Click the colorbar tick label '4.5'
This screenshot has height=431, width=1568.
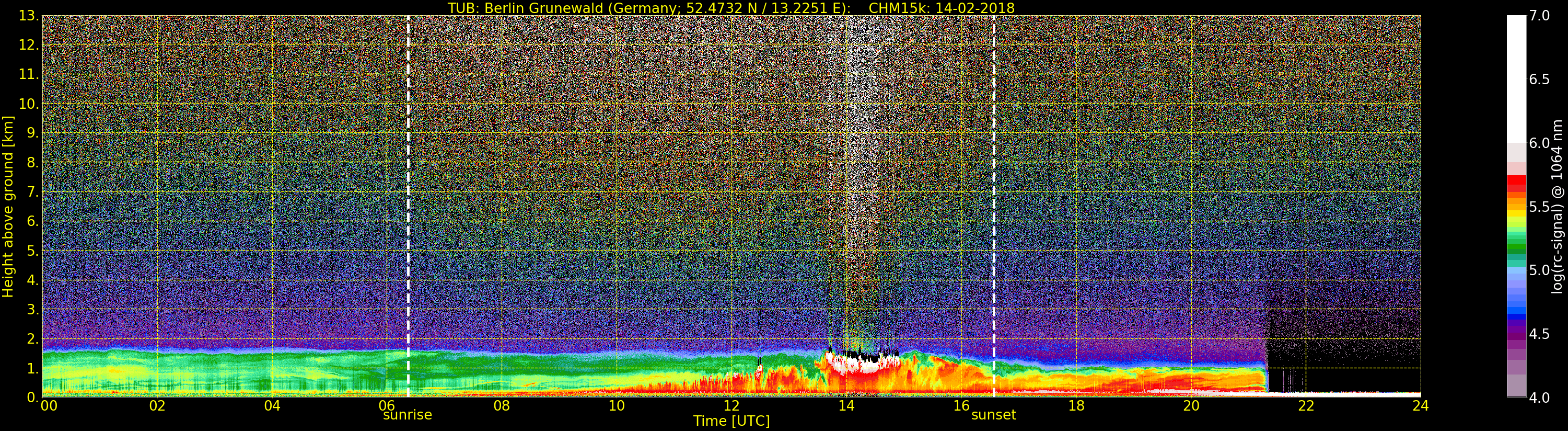point(1540,334)
